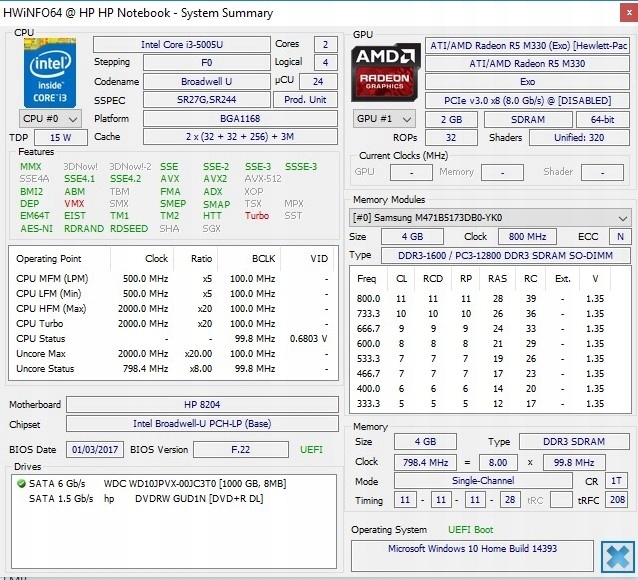The height and width of the screenshot is (580, 638).
Task: Click the HP 8204 motherboard field
Action: coord(202,405)
